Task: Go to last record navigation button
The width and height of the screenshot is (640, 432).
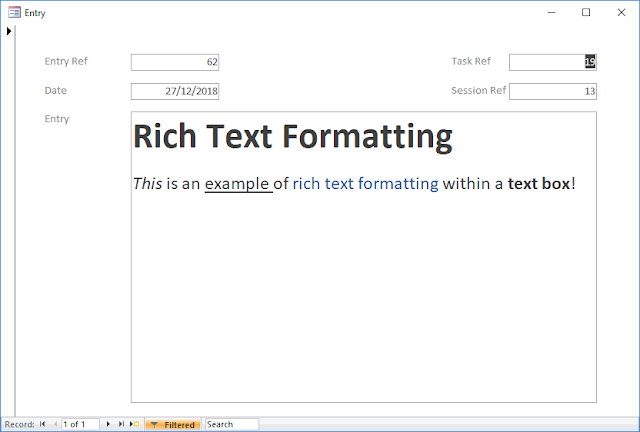Action: click(121, 424)
